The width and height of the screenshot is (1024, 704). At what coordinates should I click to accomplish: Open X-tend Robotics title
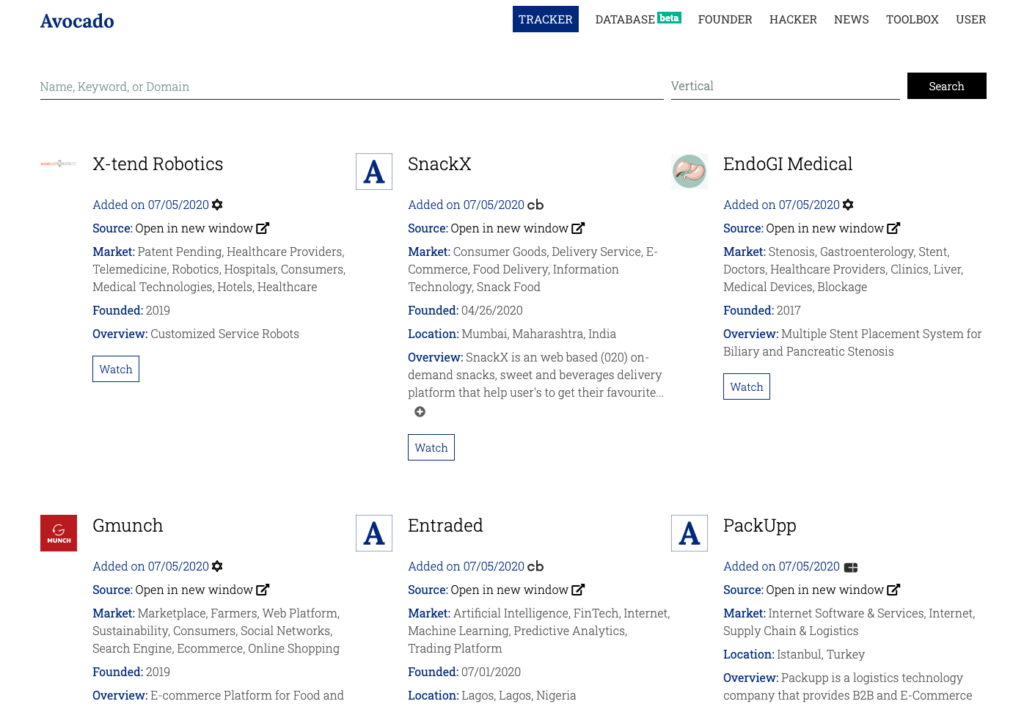[x=157, y=164]
